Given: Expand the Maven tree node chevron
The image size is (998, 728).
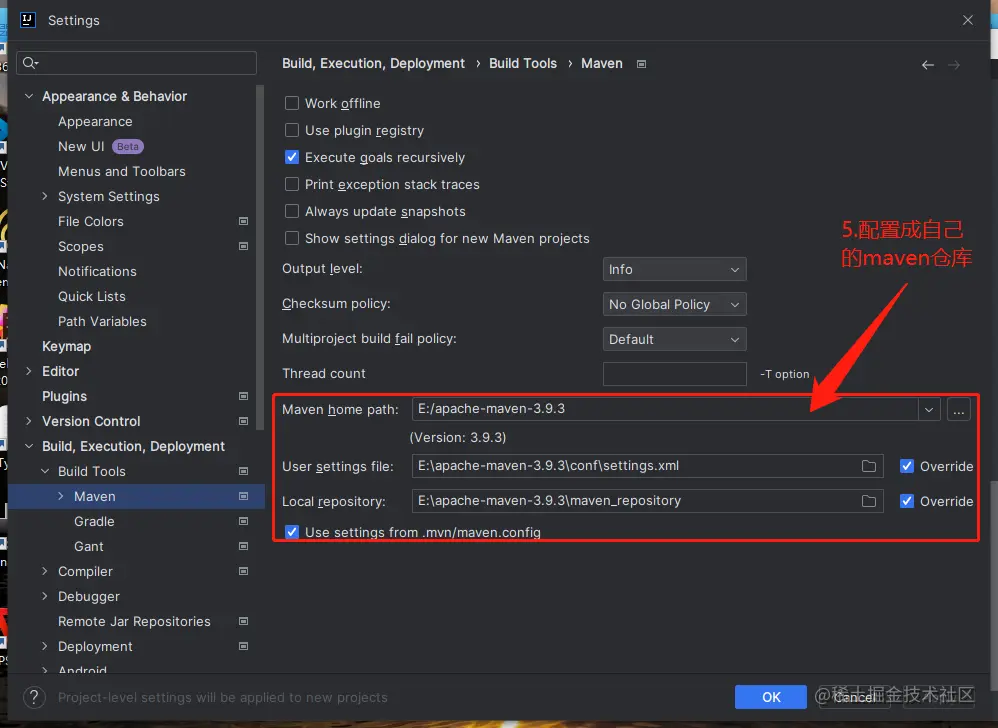Looking at the screenshot, I should coord(60,496).
